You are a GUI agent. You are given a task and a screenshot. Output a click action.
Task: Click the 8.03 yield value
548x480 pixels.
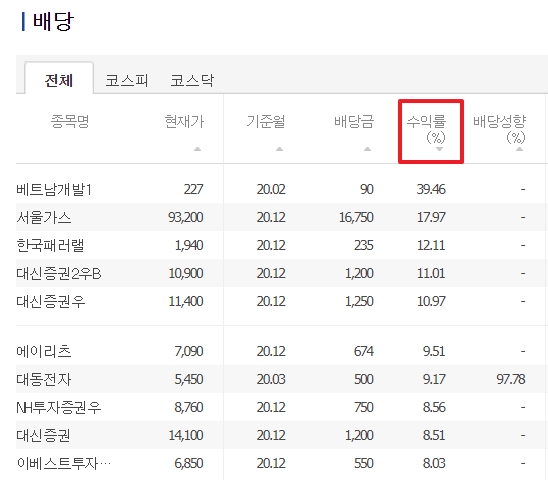click(x=434, y=463)
